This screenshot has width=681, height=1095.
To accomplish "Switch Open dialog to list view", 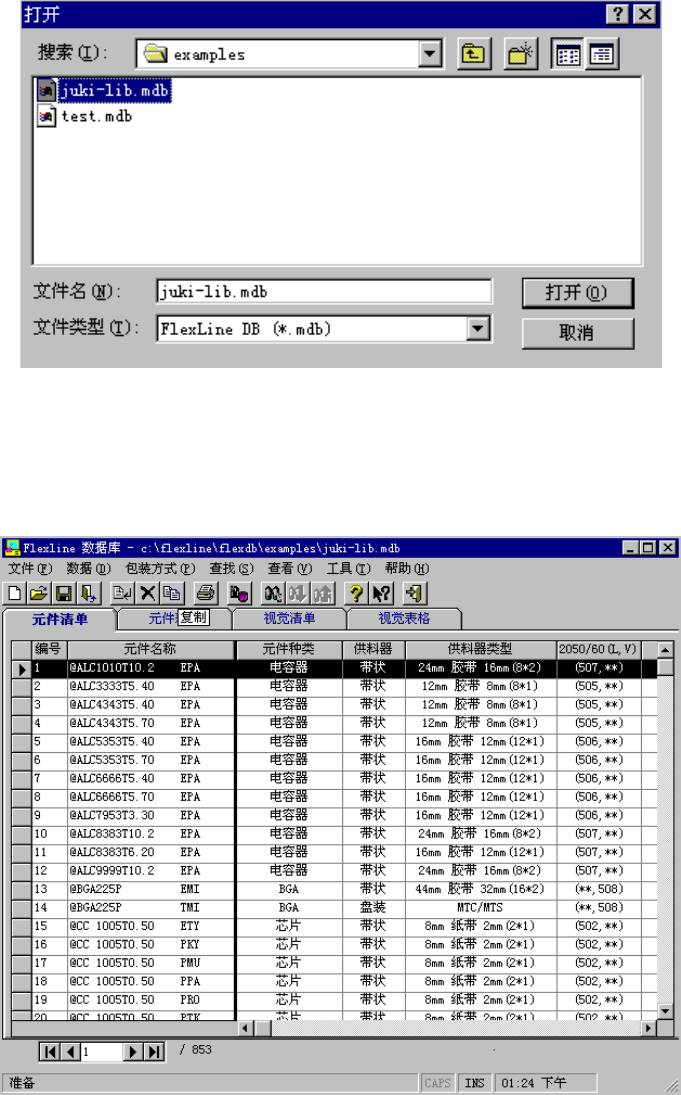I will coord(568,54).
